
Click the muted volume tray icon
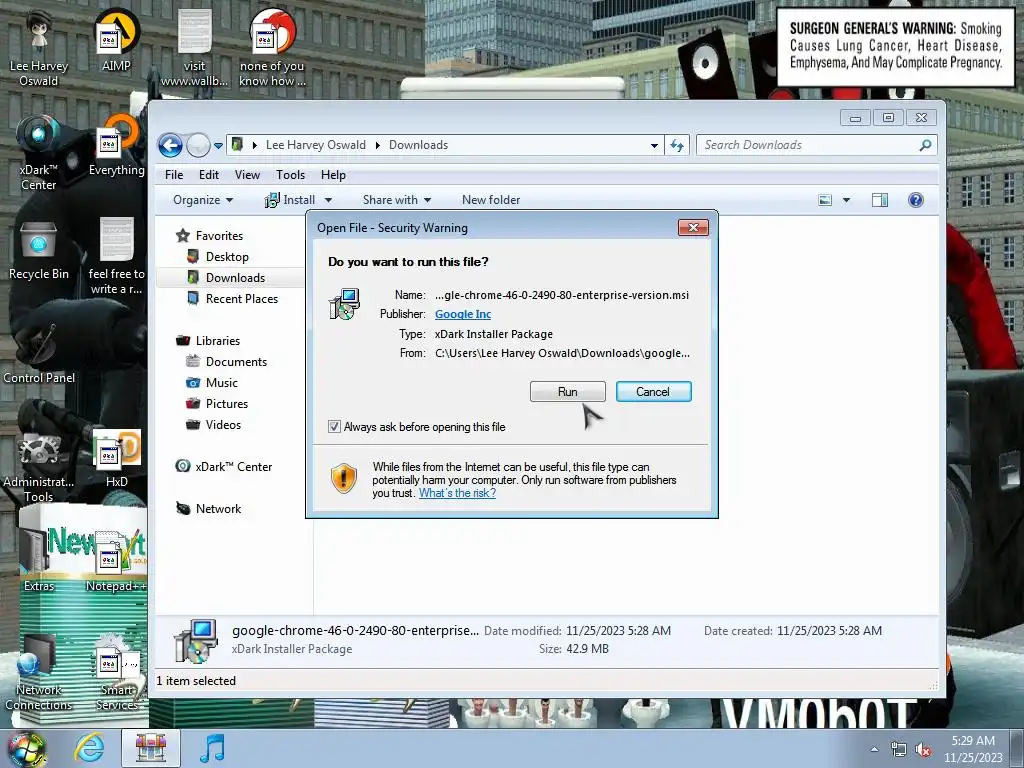(x=923, y=750)
